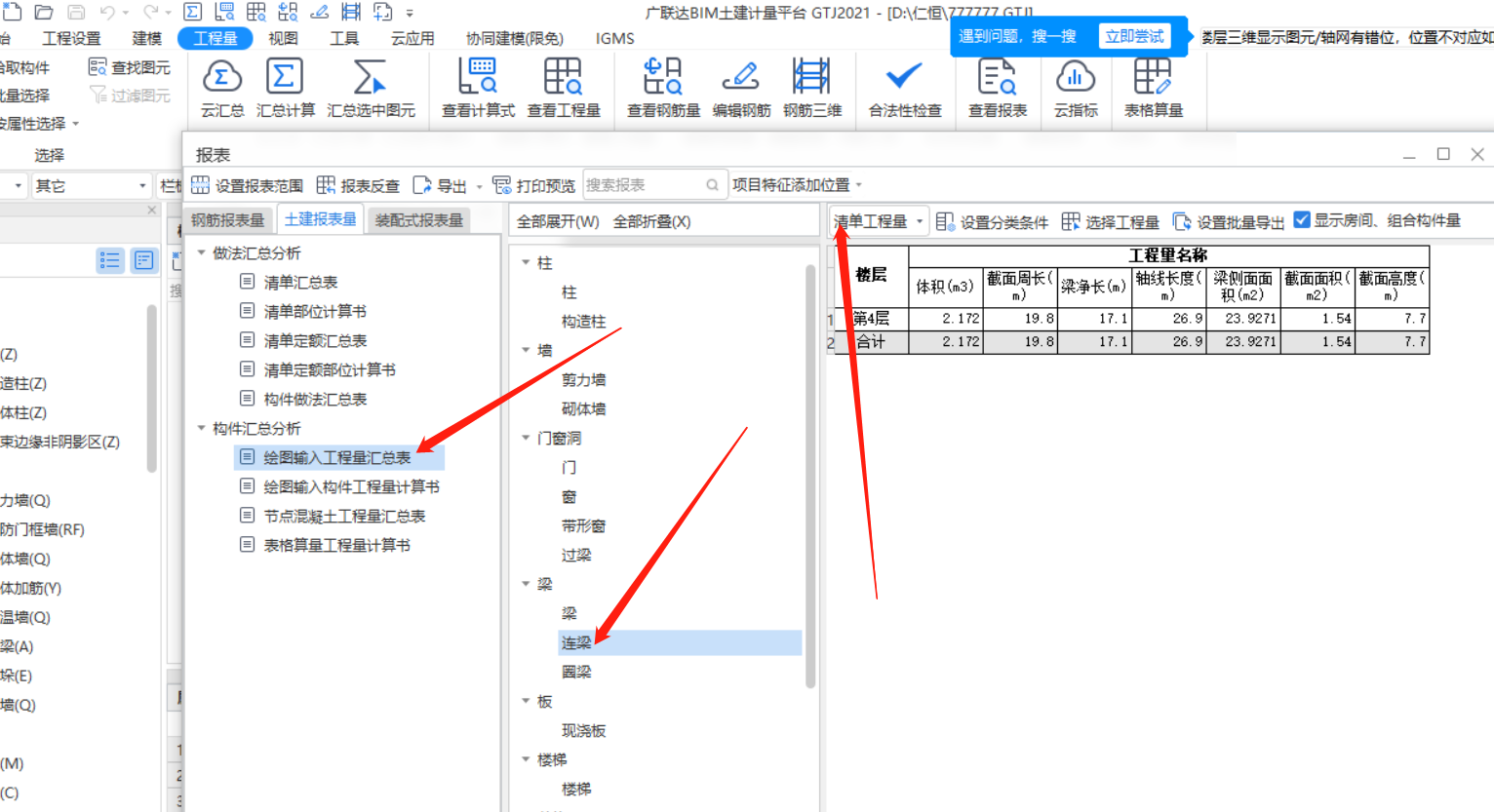Click 报表反查 reverse lookup
1494x812 pixels.
click(x=358, y=185)
